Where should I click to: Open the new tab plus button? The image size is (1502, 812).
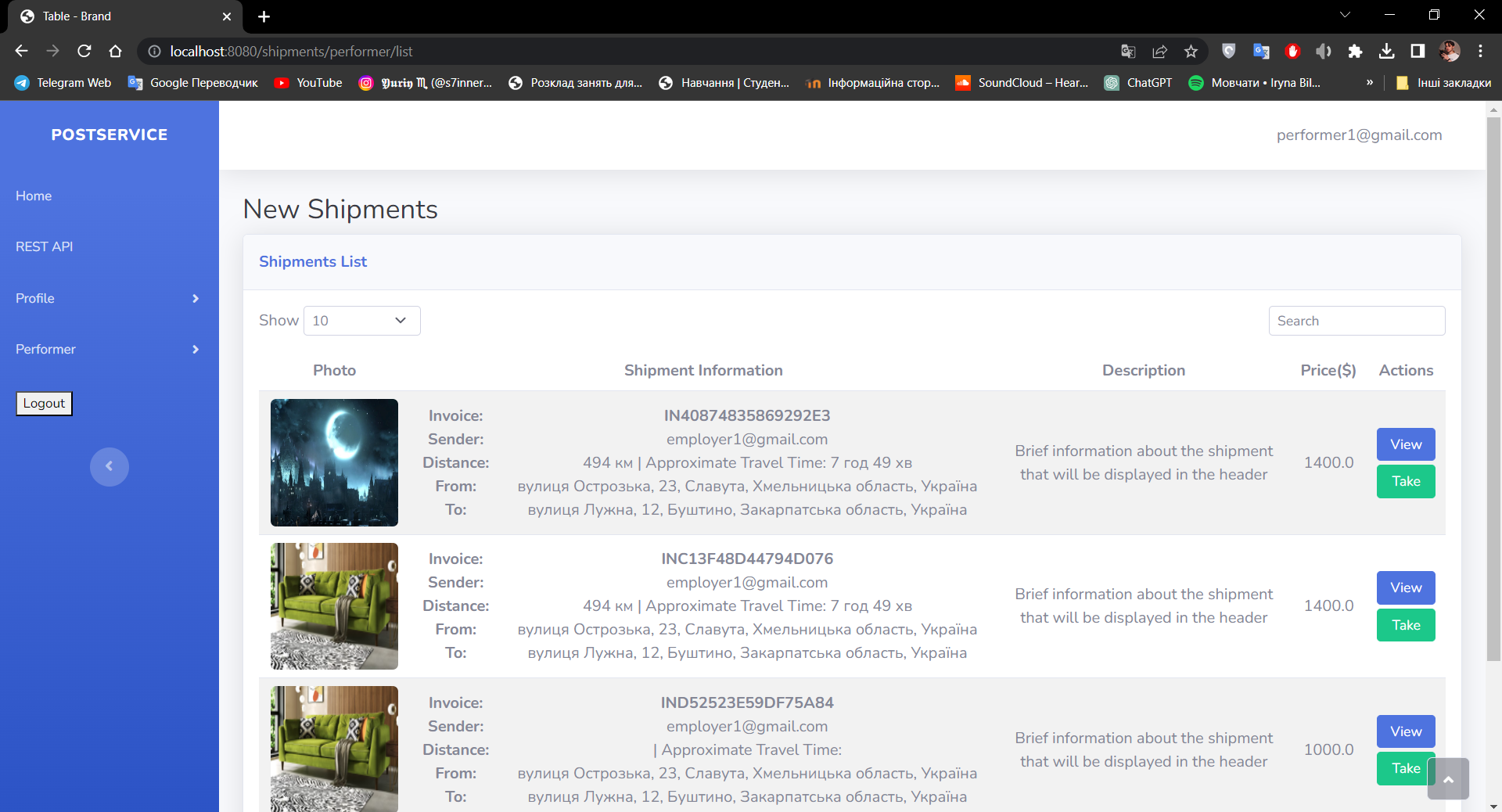(264, 16)
